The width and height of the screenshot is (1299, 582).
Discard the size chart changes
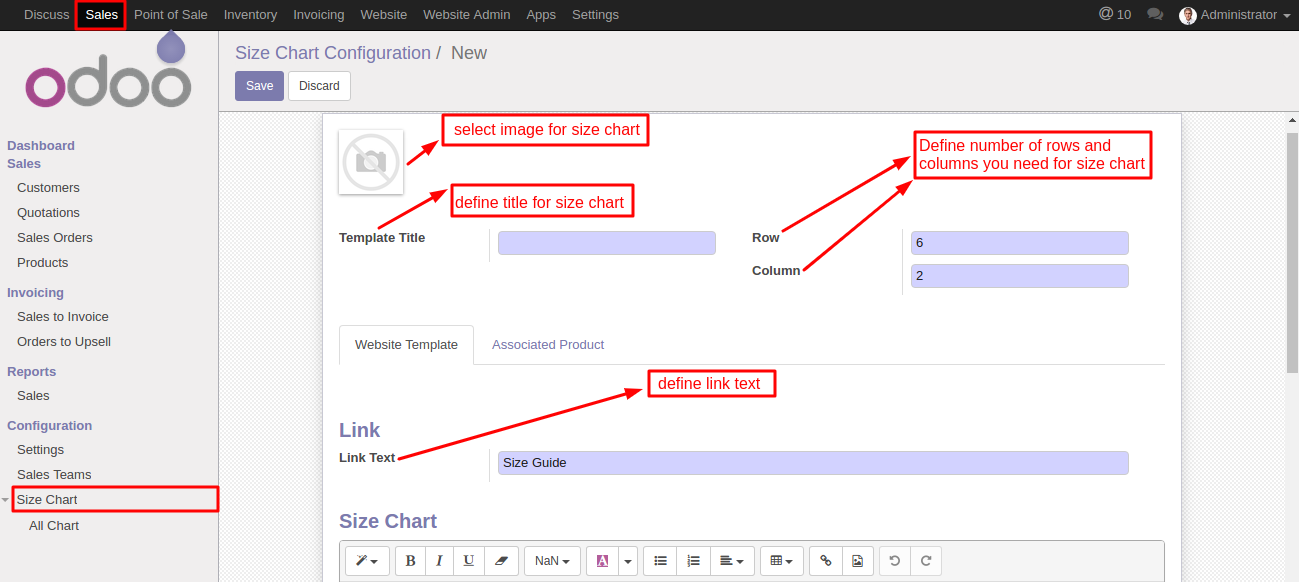(319, 85)
